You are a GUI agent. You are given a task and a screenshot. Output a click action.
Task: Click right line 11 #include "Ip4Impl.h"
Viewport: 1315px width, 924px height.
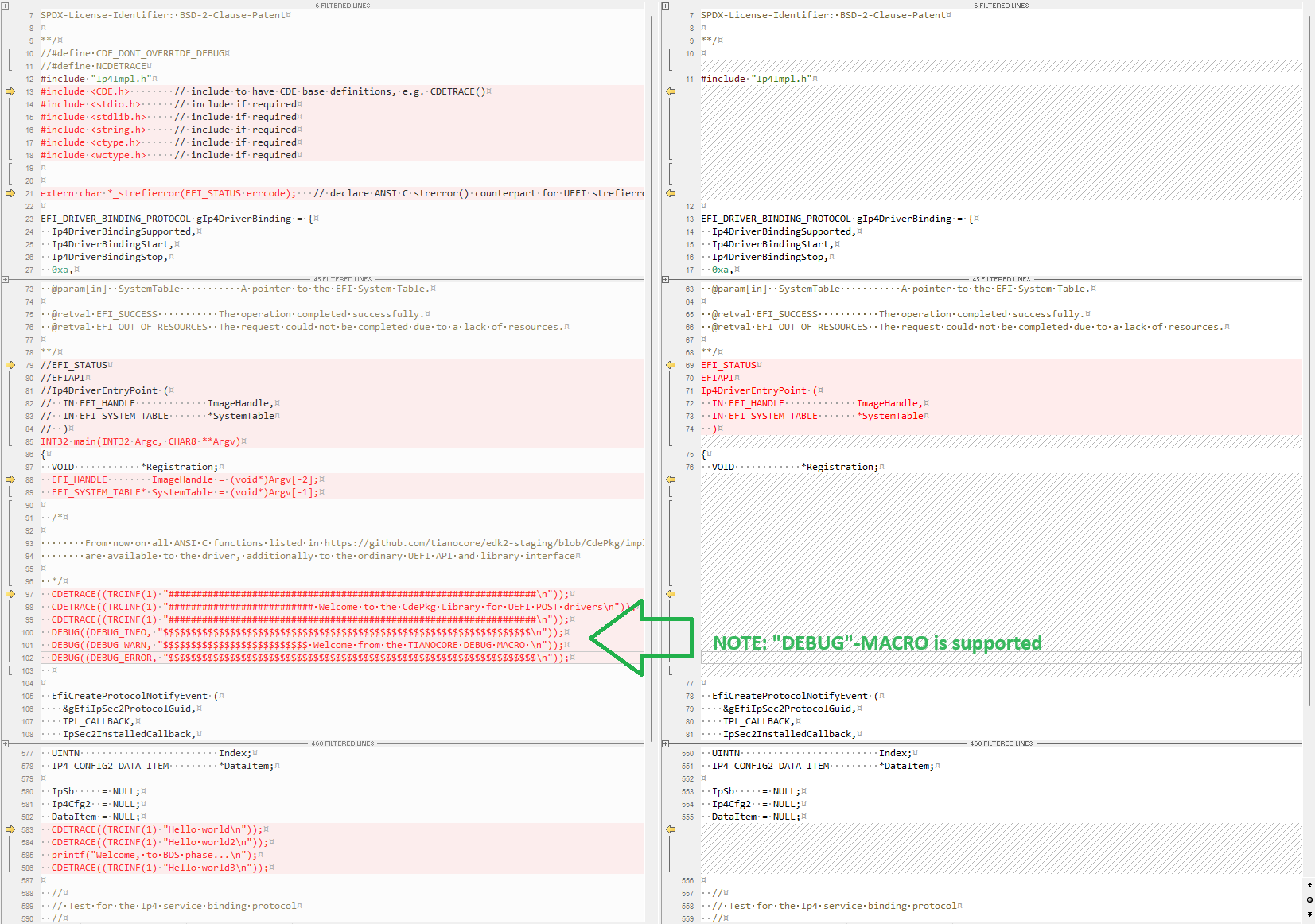tap(759, 79)
